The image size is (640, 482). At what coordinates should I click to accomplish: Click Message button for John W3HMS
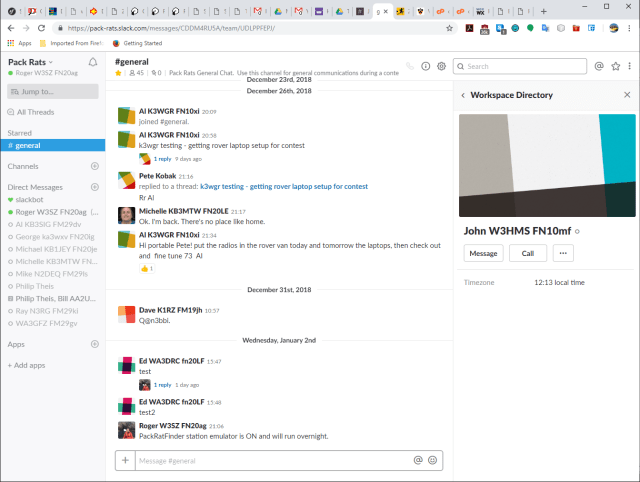pyautogui.click(x=483, y=253)
